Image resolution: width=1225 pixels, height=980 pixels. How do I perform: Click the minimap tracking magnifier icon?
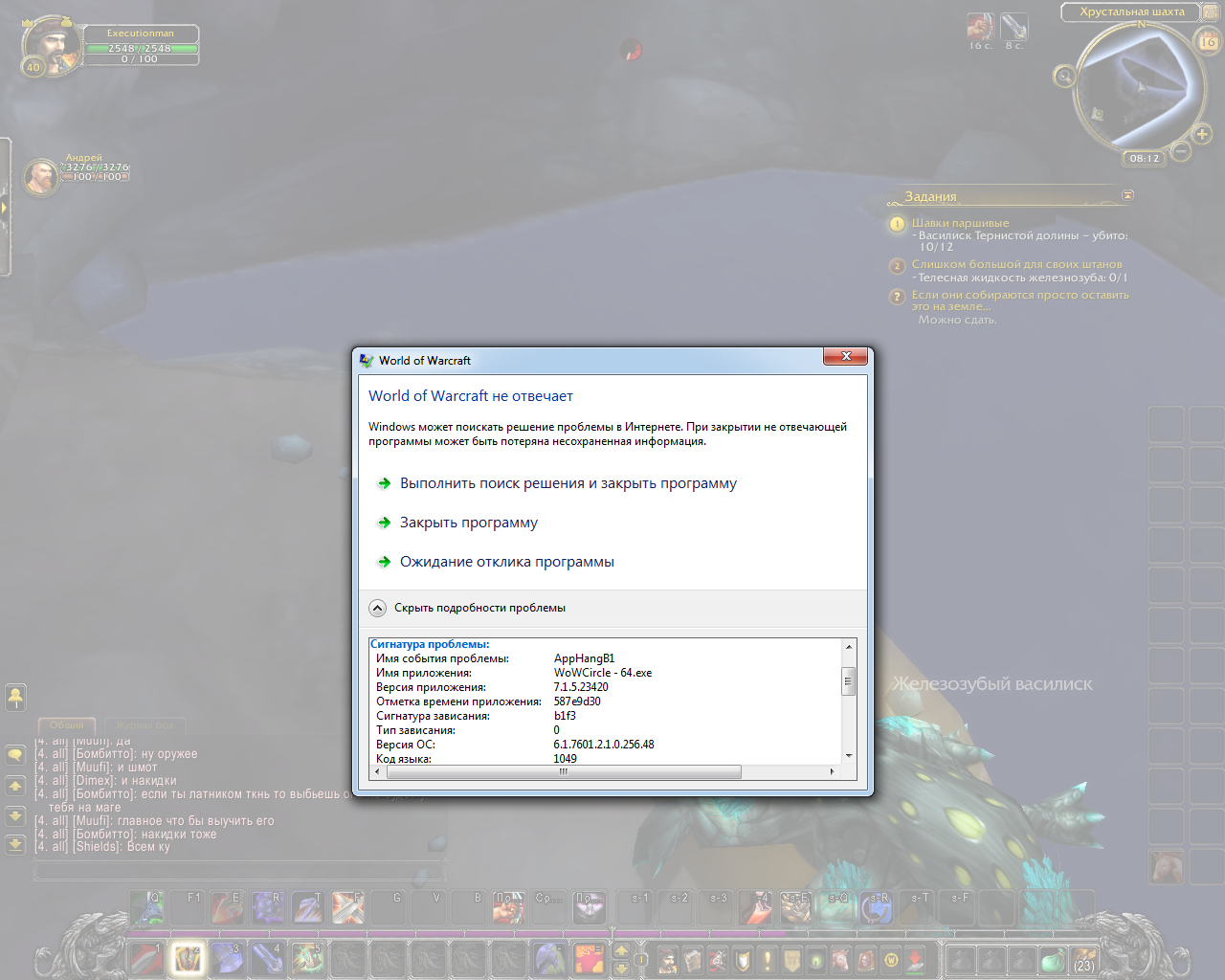click(1064, 77)
